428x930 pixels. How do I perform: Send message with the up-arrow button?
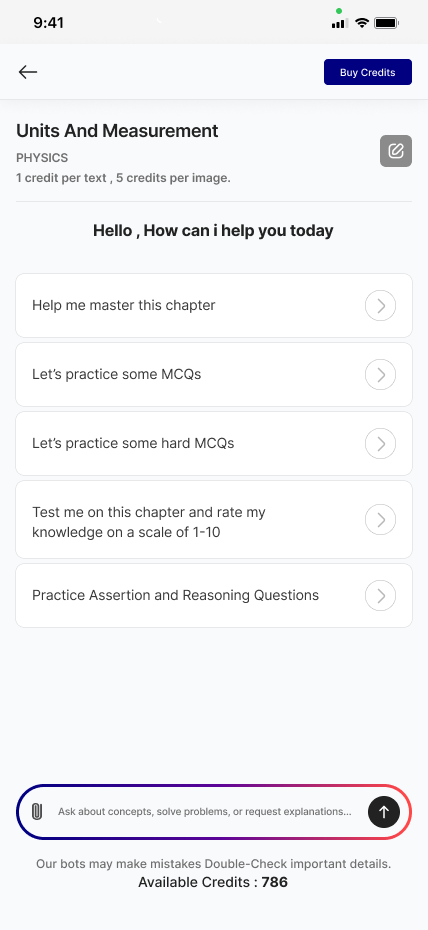point(384,811)
